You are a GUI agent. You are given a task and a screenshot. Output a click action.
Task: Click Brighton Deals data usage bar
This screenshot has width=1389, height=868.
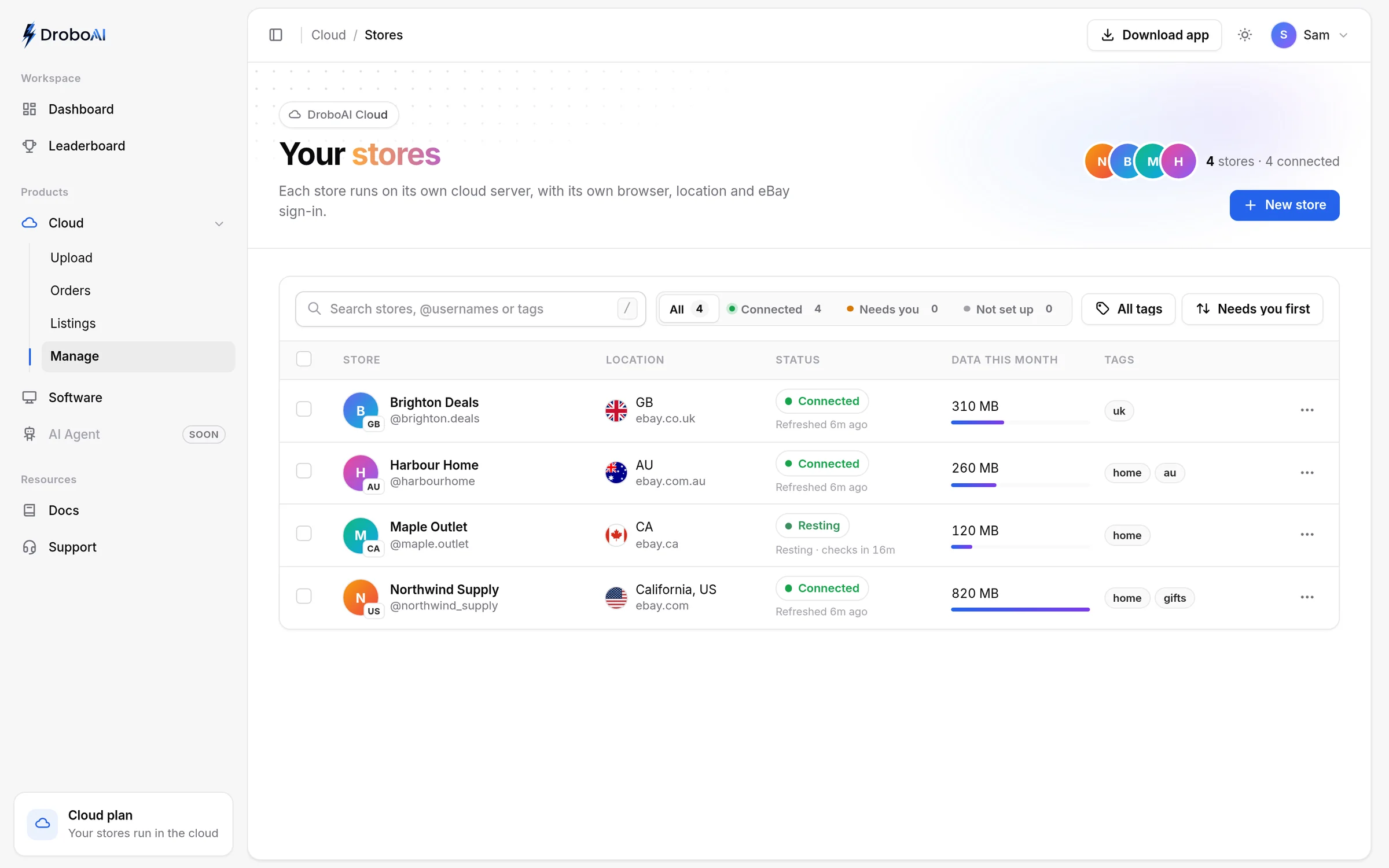pyautogui.click(x=1020, y=422)
